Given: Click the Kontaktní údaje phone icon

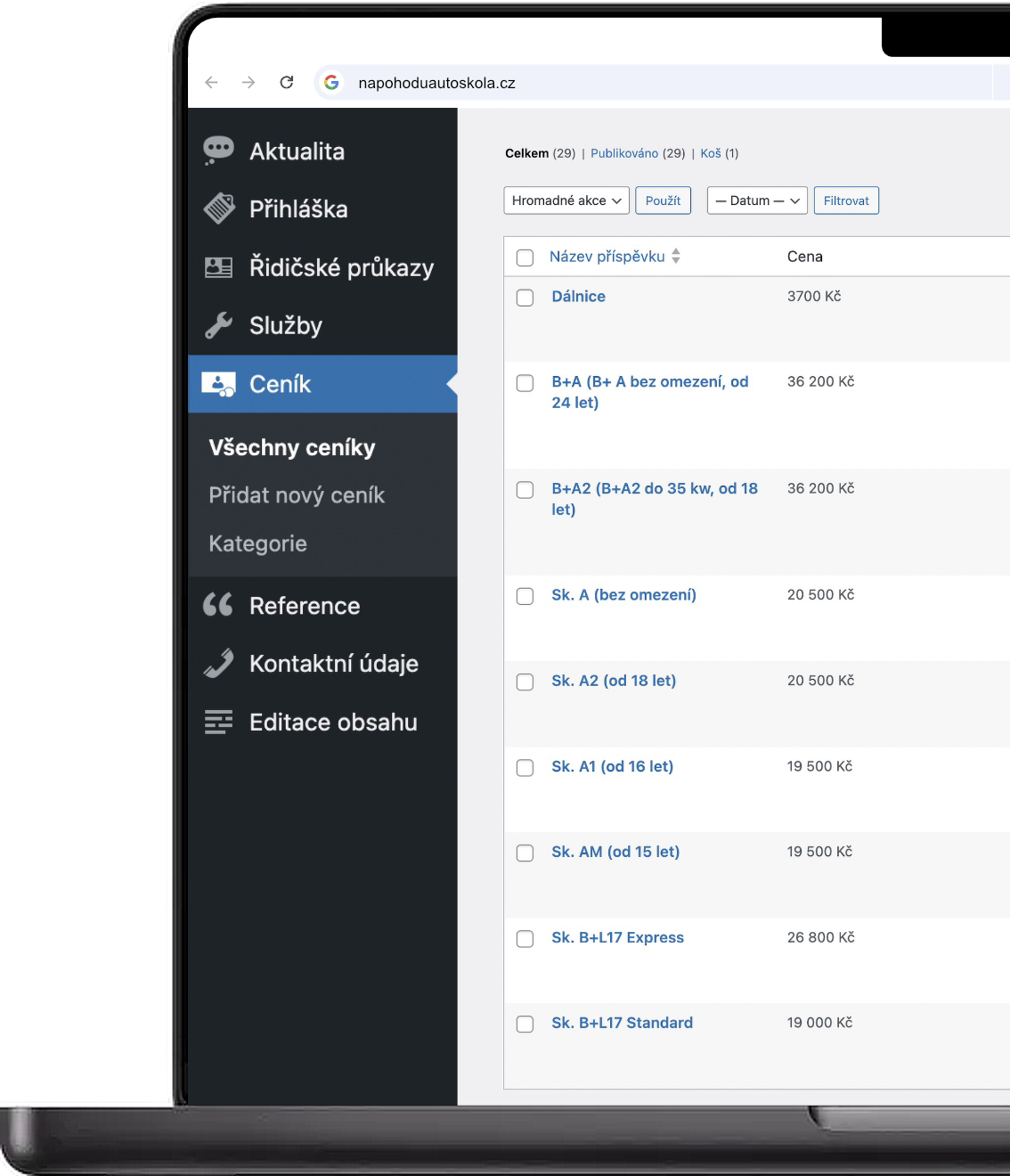Looking at the screenshot, I should 219,664.
